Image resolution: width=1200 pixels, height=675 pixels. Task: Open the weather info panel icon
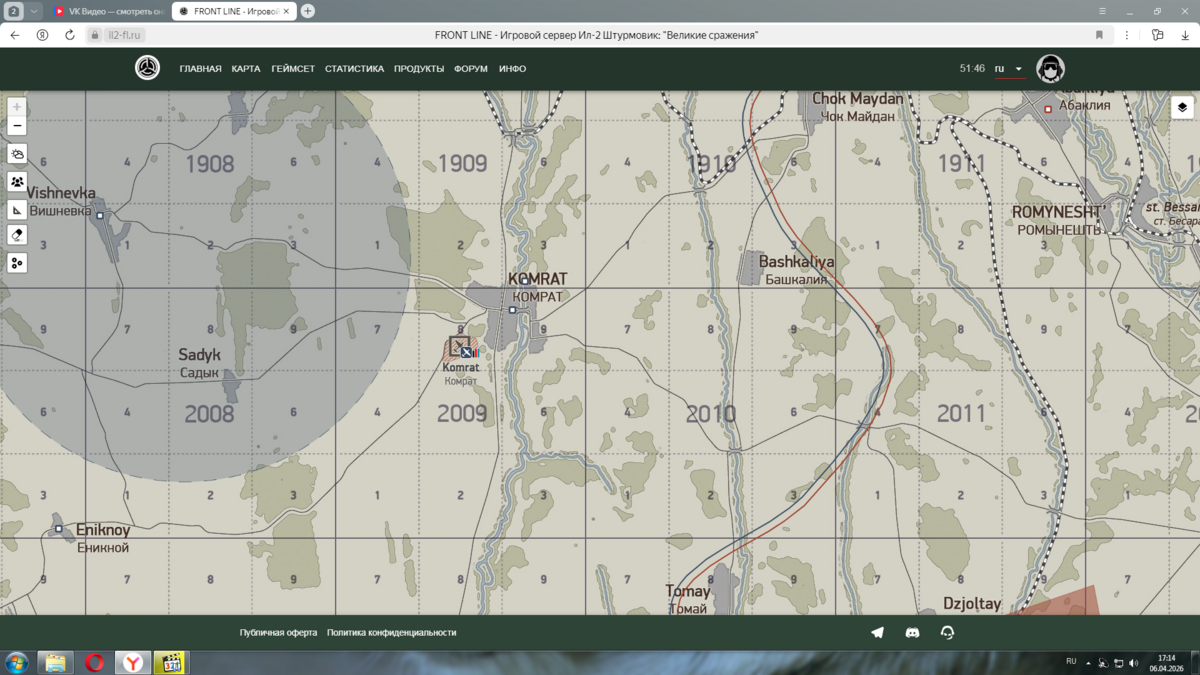click(x=17, y=154)
